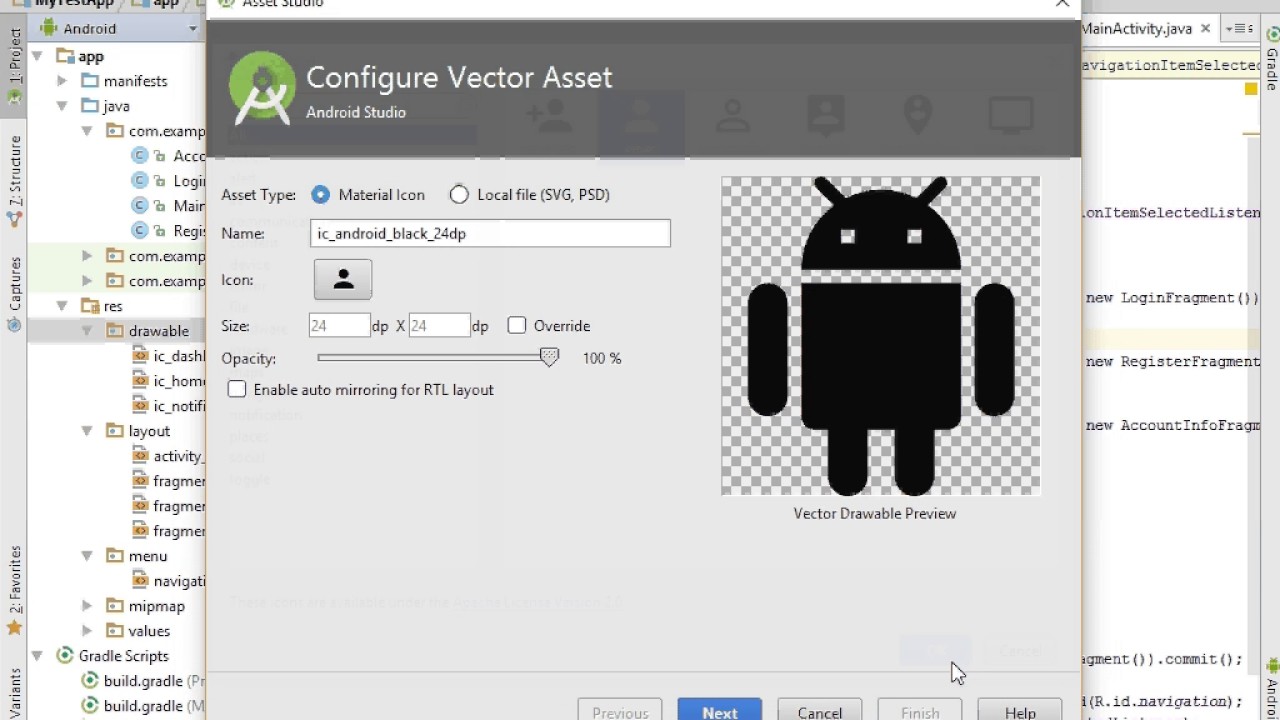Open the 2: Favorites tool window tab
The width and height of the screenshot is (1280, 720).
tap(14, 590)
